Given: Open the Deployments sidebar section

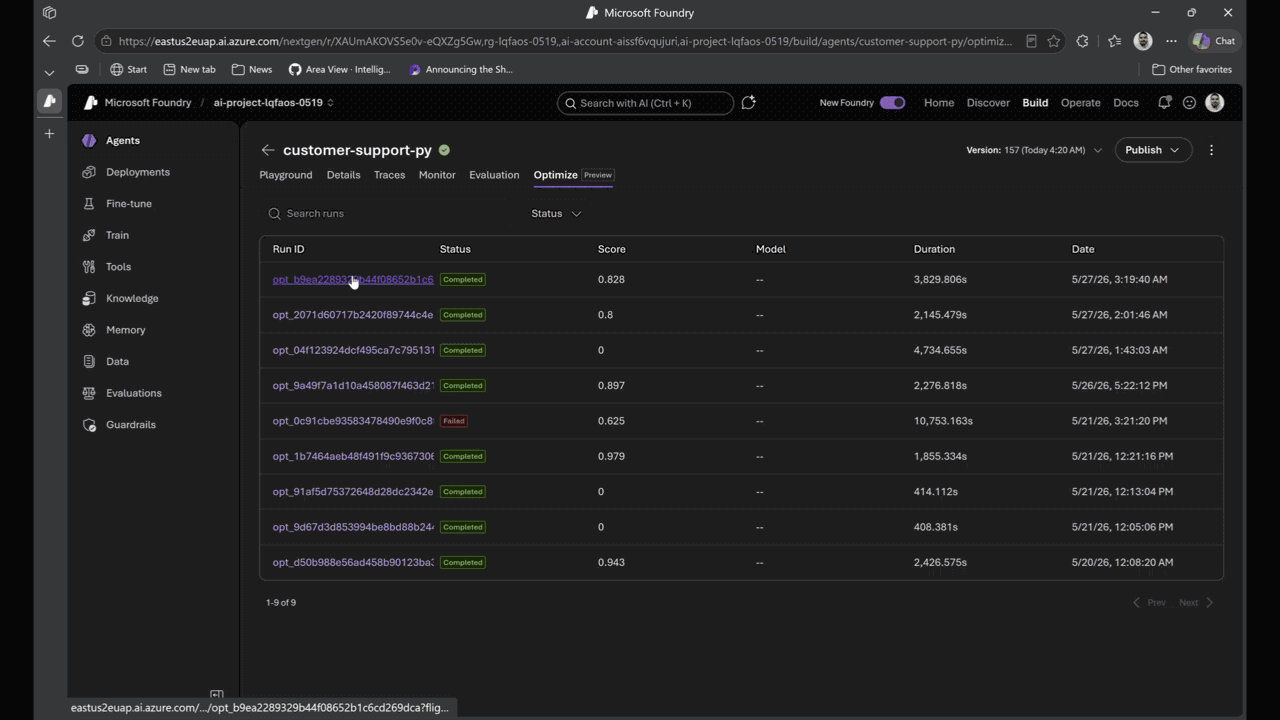Looking at the screenshot, I should coord(137,172).
